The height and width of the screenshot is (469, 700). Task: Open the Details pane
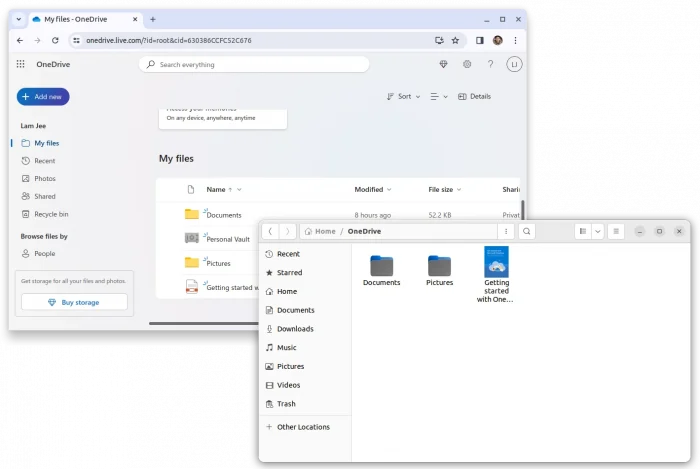coord(474,97)
